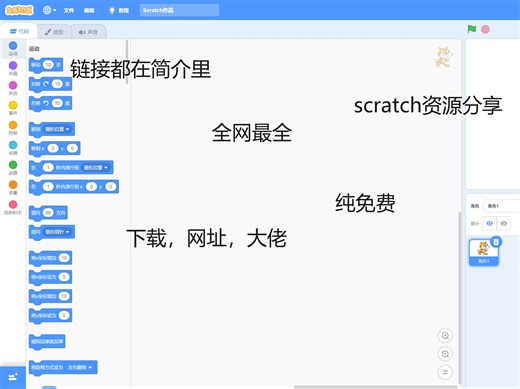Click 90 value in 面向 方向 block

pos(48,212)
